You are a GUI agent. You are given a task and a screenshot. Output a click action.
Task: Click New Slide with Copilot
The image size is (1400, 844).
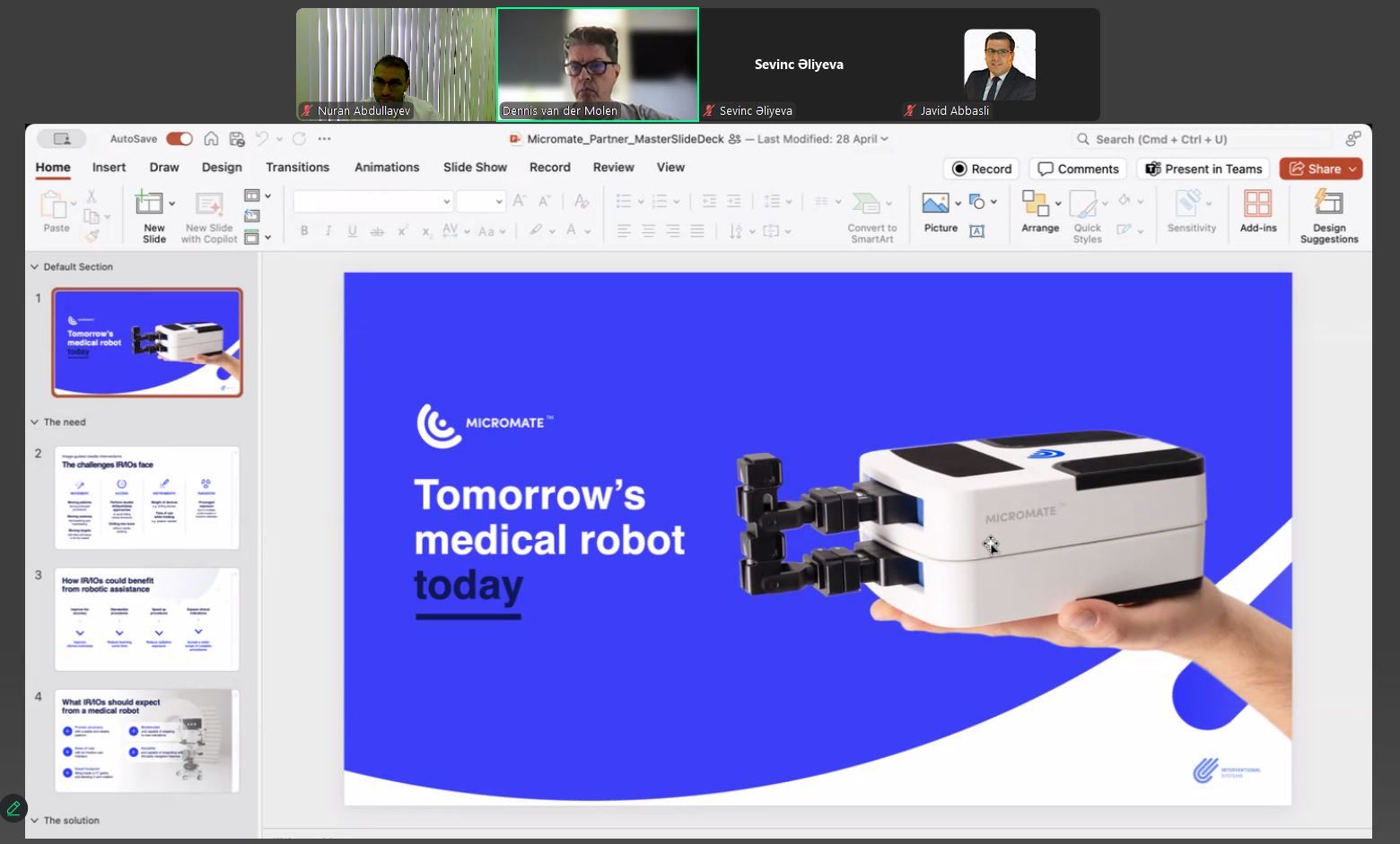pos(209,216)
